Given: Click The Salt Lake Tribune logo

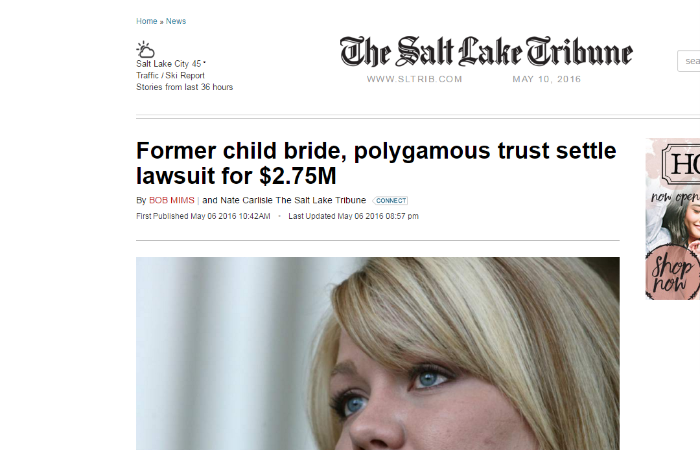Looking at the screenshot, I should [486, 52].
